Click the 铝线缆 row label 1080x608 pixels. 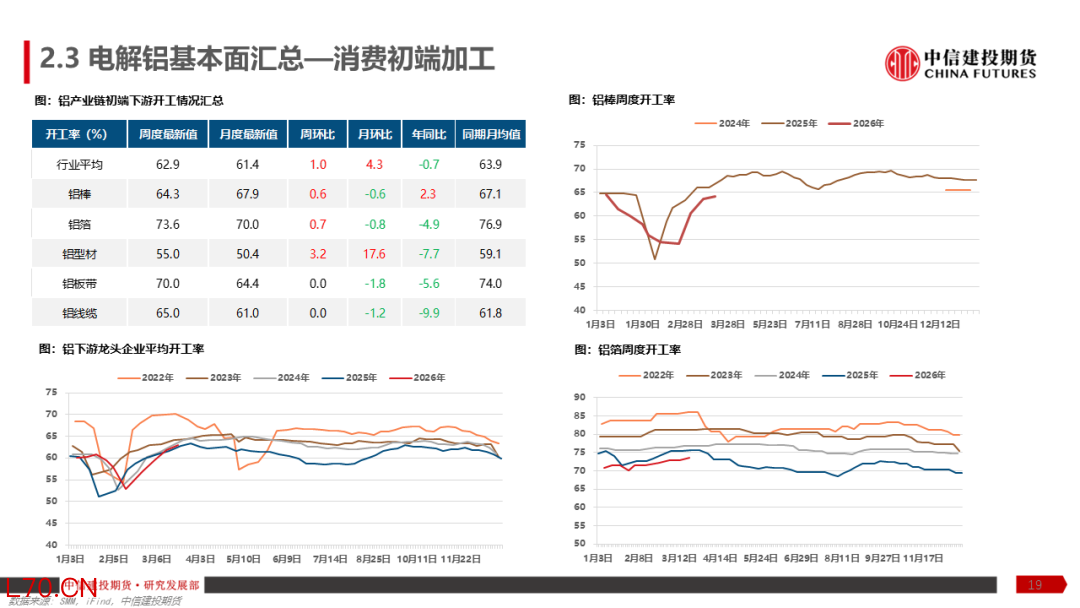pyautogui.click(x=81, y=313)
